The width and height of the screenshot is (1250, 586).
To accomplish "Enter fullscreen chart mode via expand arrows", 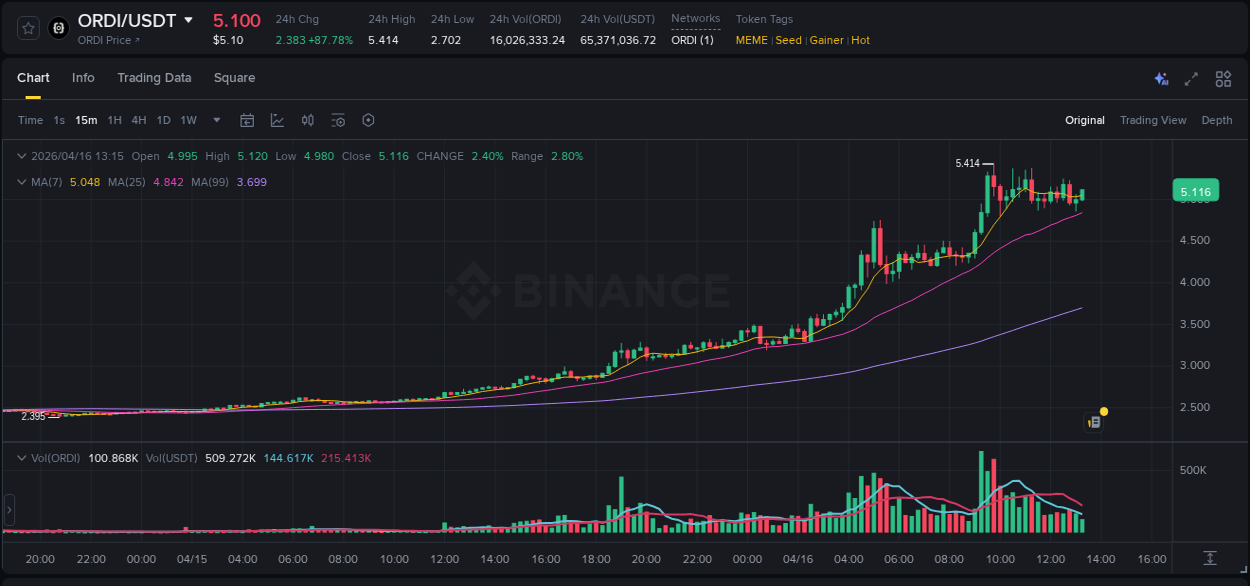I will pyautogui.click(x=1189, y=78).
